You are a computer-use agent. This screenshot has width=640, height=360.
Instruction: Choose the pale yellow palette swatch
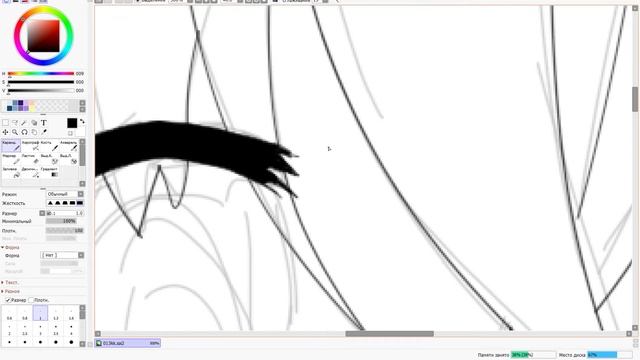(x=32, y=108)
